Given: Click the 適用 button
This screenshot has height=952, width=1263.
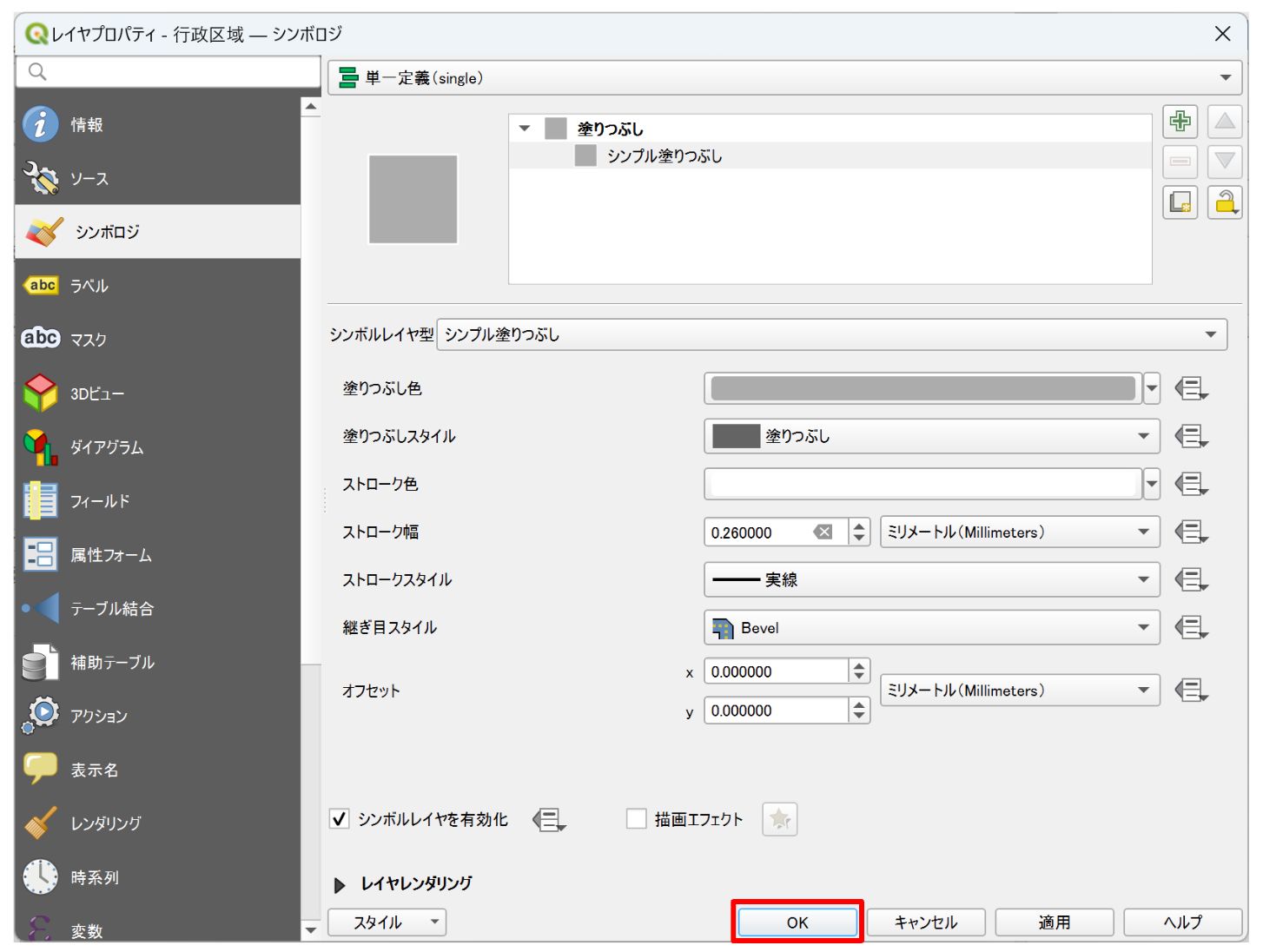Looking at the screenshot, I should (x=1055, y=922).
